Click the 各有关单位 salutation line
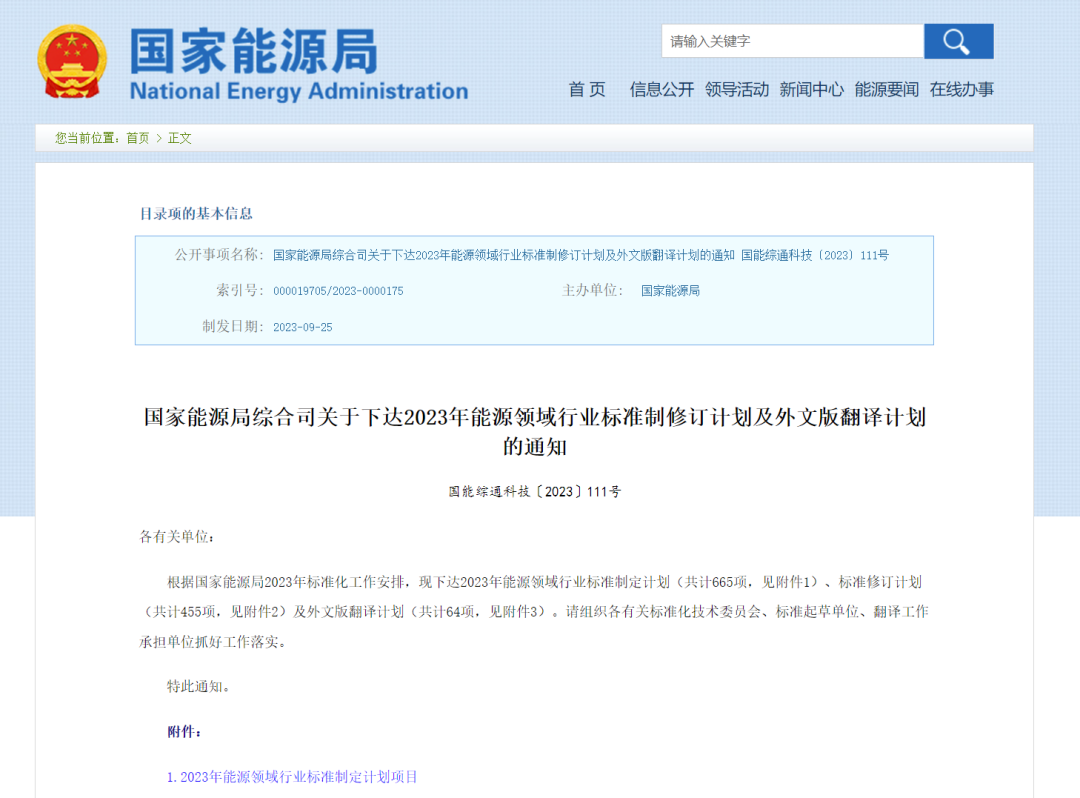The width and height of the screenshot is (1080, 798). pos(177,537)
